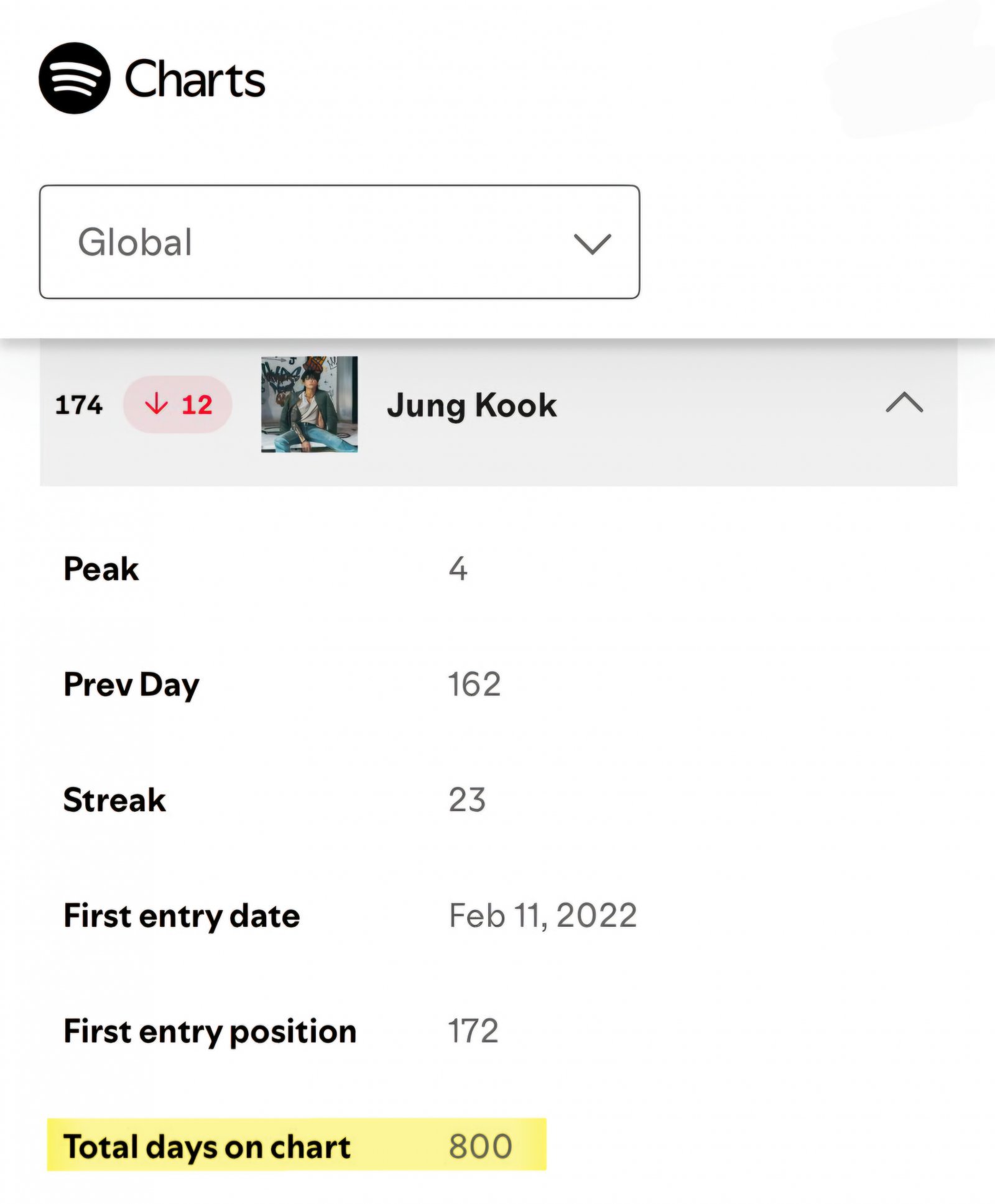Click the Global dropdown chevron arrow
The width and height of the screenshot is (995, 1204).
592,243
